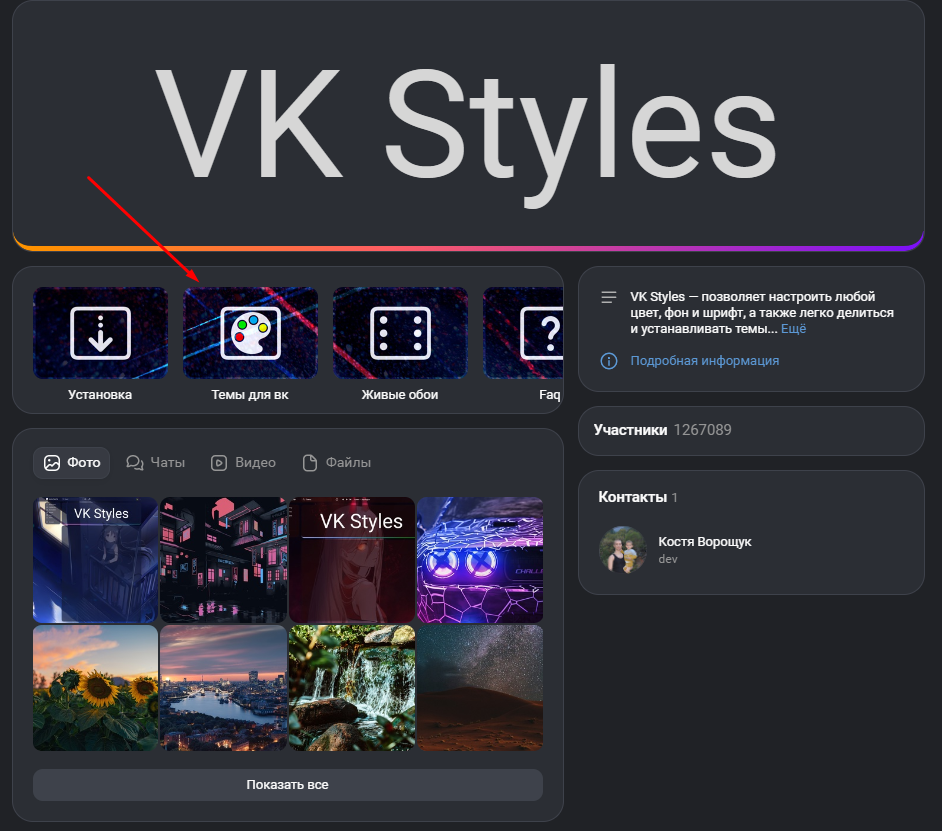Open the starry desert night photo
This screenshot has height=831, width=942.
[480, 688]
